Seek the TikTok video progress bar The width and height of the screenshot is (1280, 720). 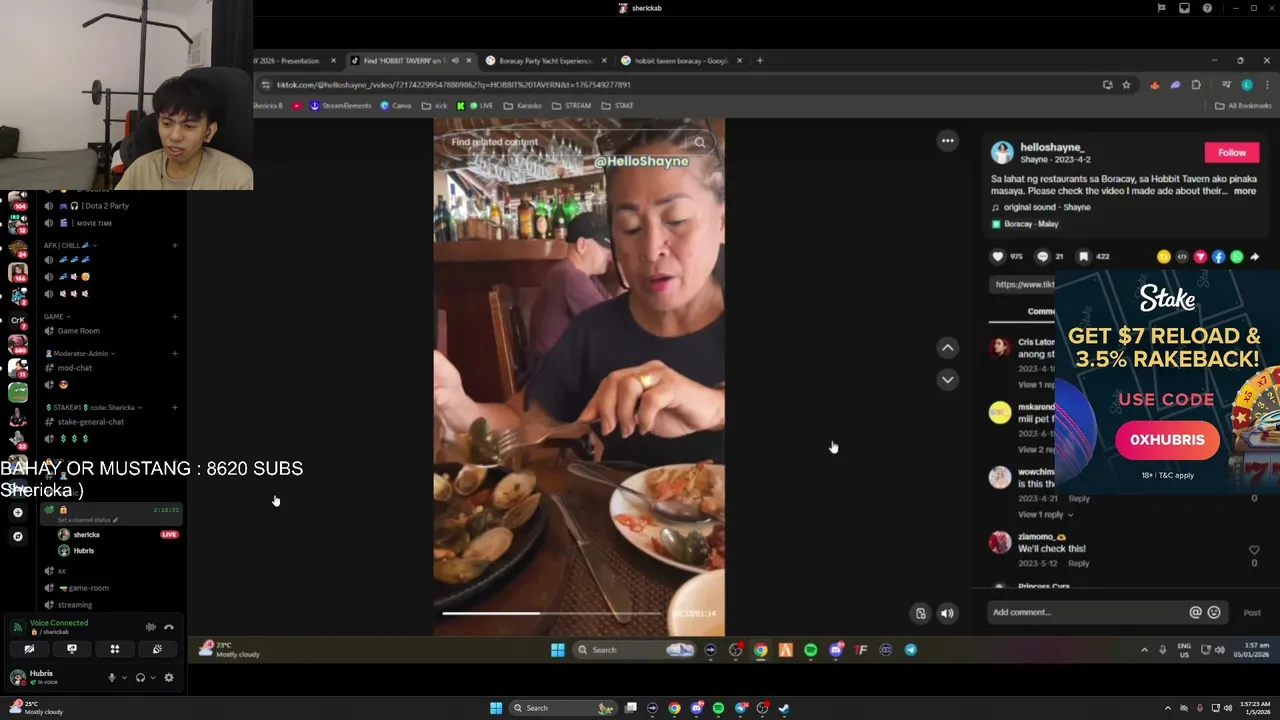551,613
